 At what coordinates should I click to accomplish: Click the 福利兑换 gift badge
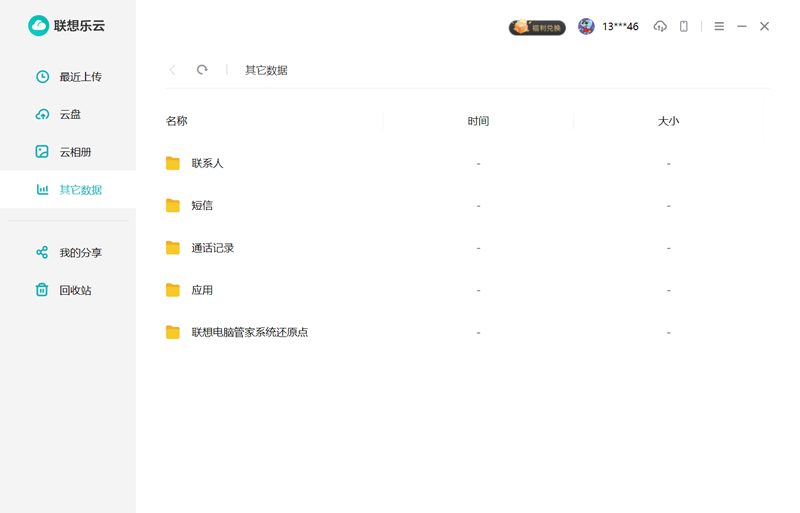538,27
